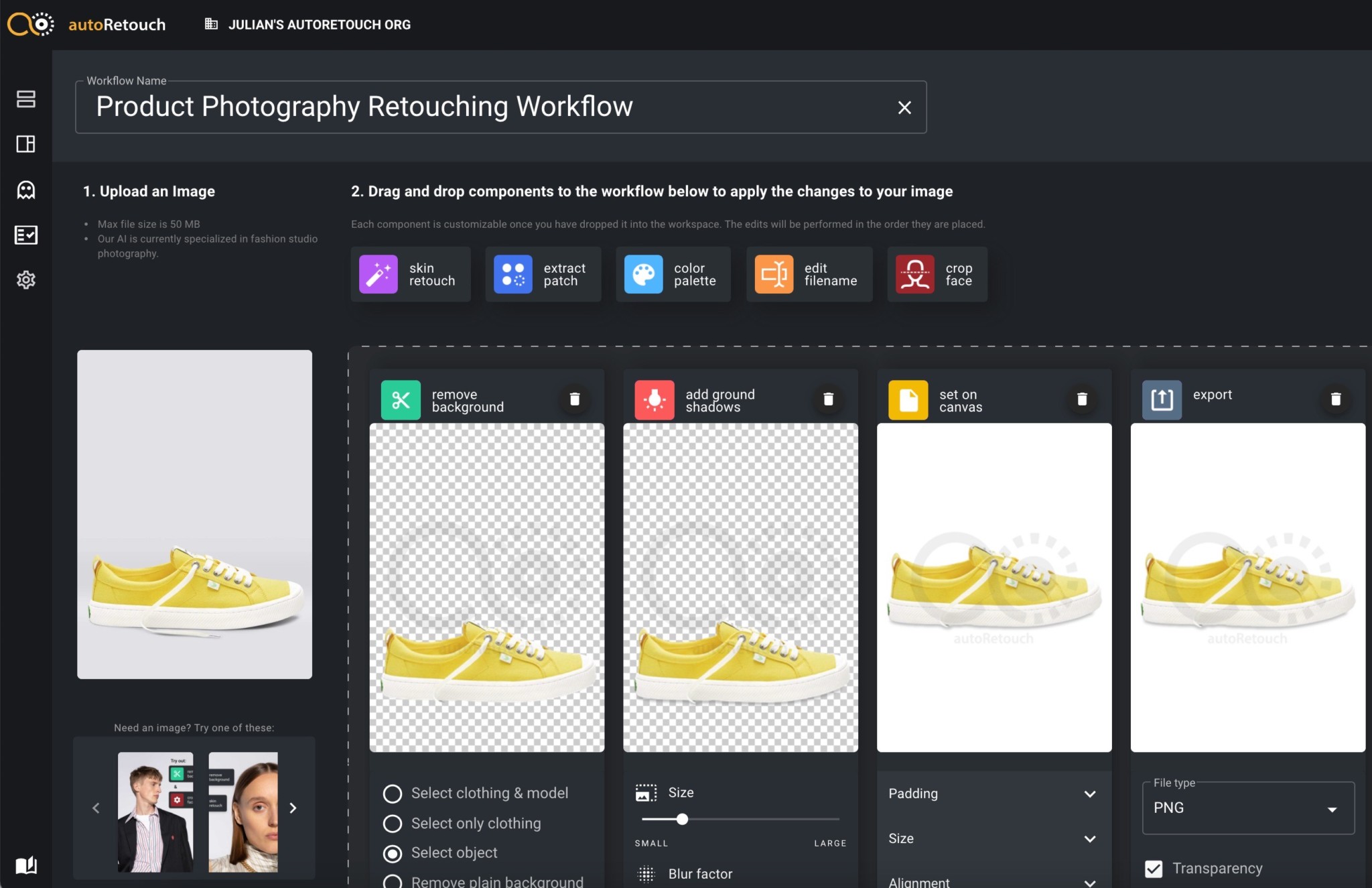The width and height of the screenshot is (1372, 888).
Task: Click the add ground shadows icon
Action: [x=655, y=400]
